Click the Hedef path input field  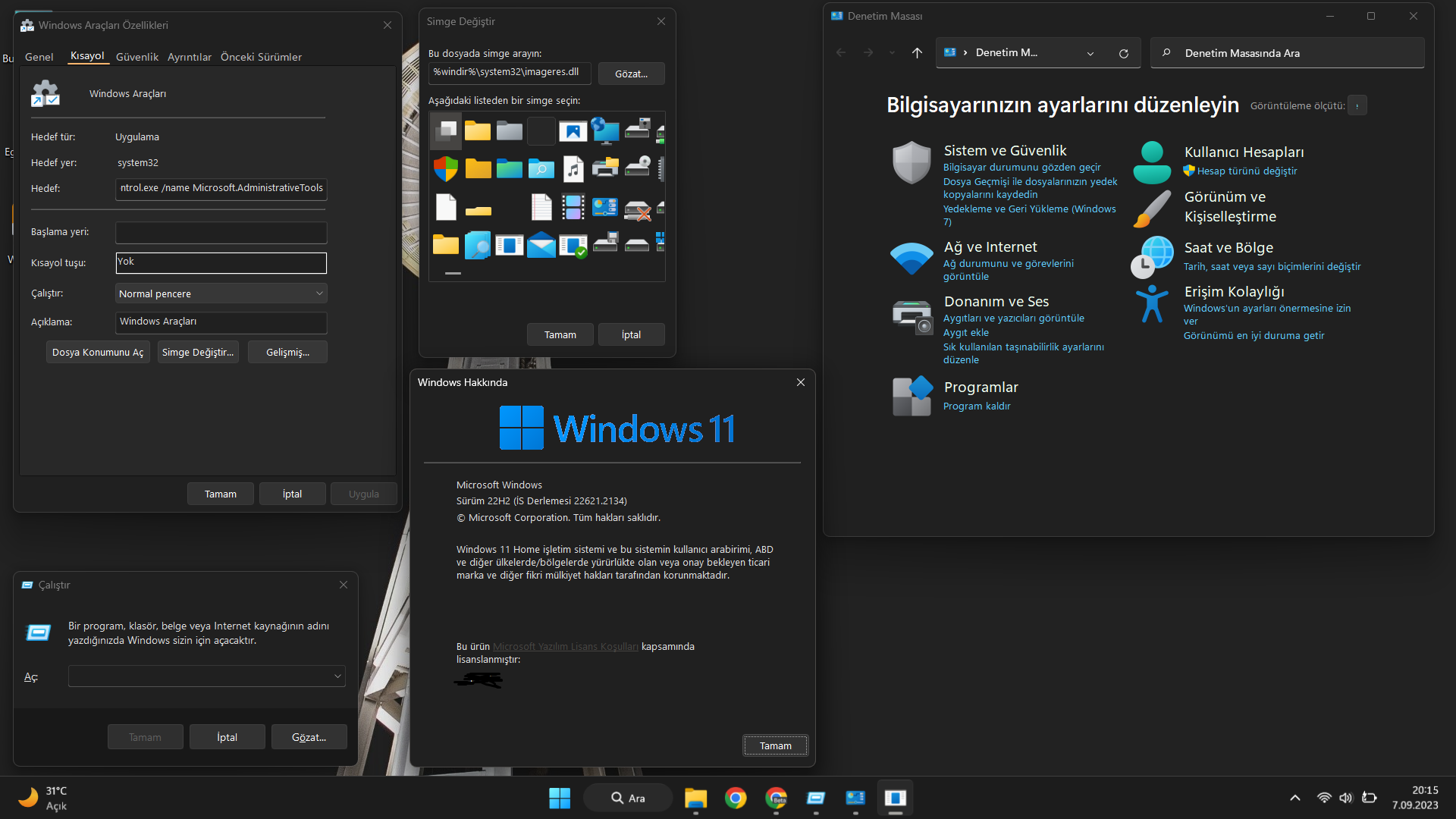pyautogui.click(x=221, y=189)
